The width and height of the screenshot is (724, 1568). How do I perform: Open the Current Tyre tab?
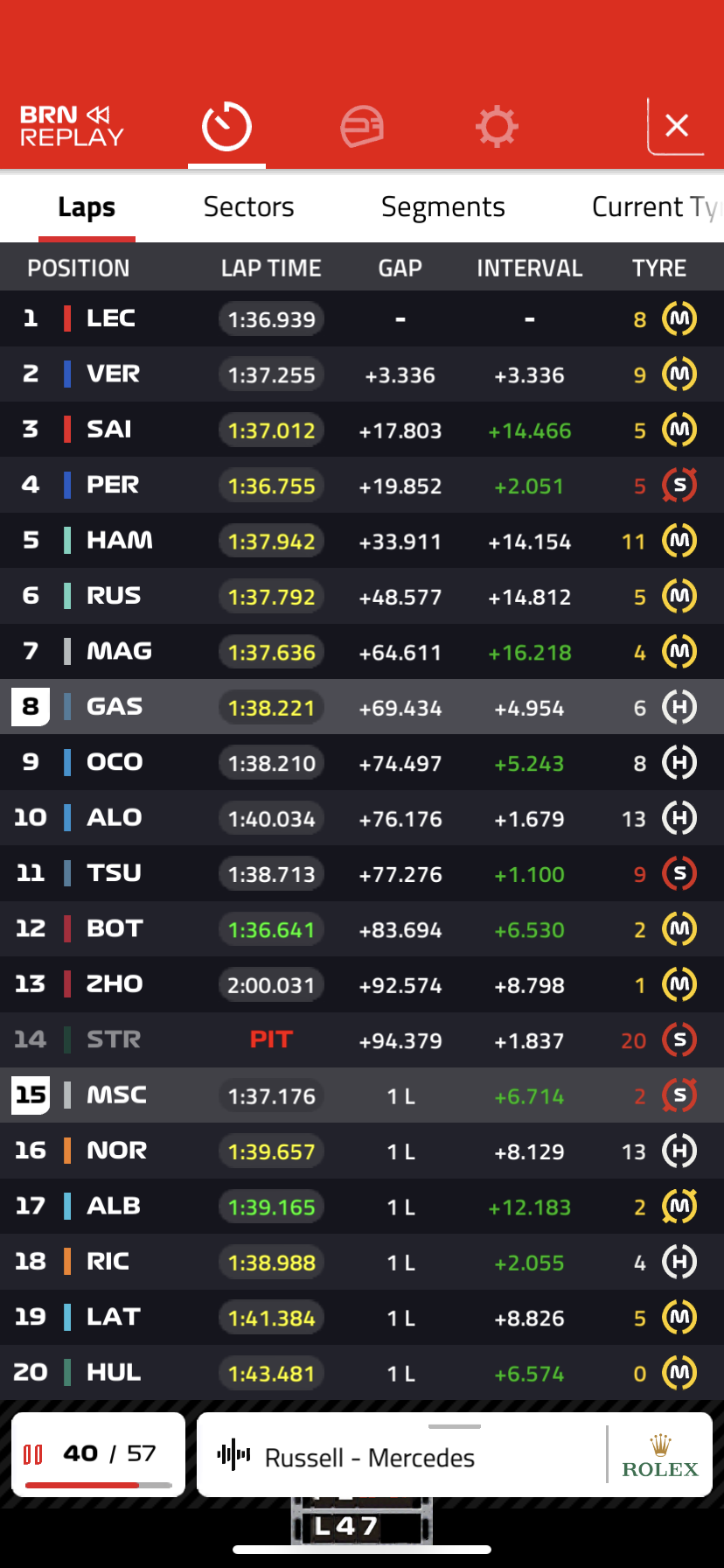tap(654, 207)
